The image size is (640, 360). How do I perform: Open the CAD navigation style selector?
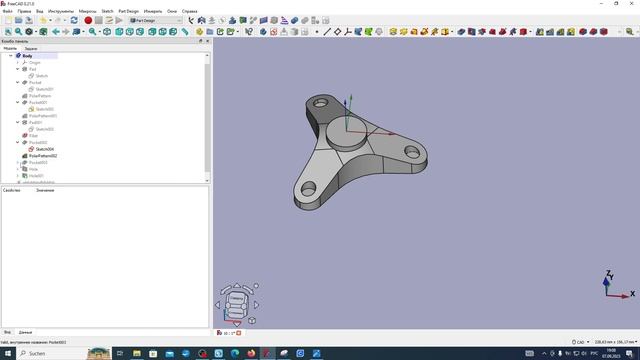pos(580,342)
